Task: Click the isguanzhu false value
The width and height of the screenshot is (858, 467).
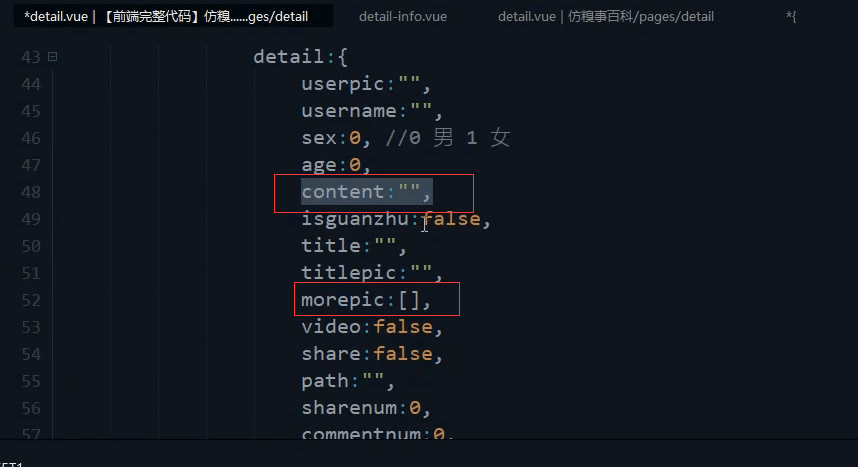Action: pyautogui.click(x=451, y=219)
